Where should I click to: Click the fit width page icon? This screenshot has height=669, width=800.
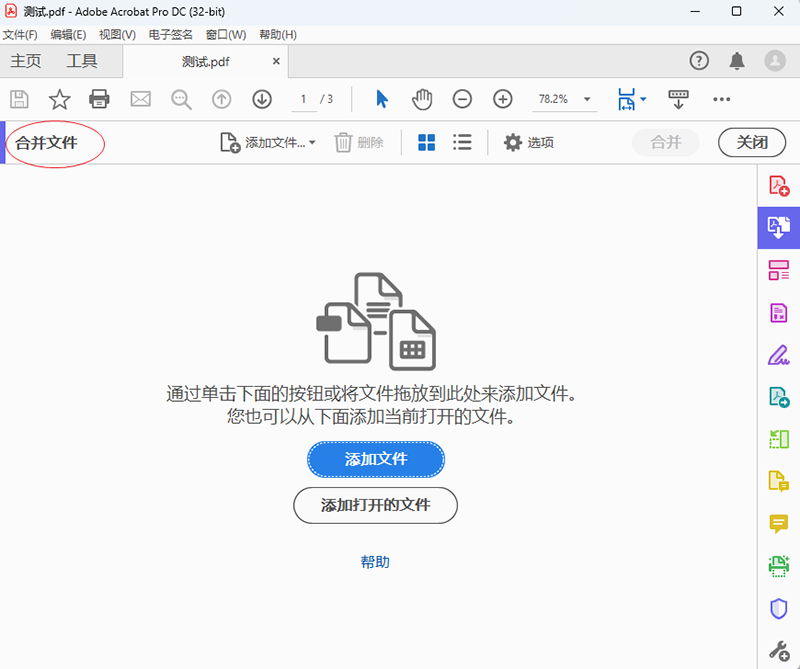click(x=627, y=99)
